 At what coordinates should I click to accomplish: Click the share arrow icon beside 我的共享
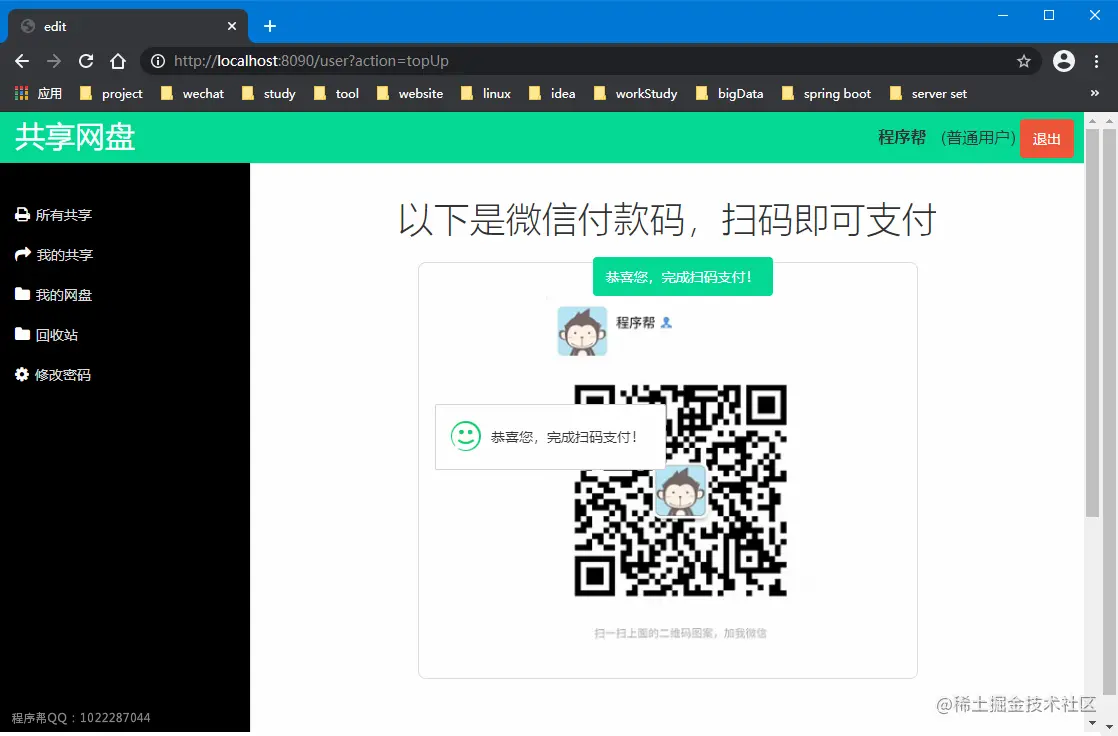coord(23,254)
